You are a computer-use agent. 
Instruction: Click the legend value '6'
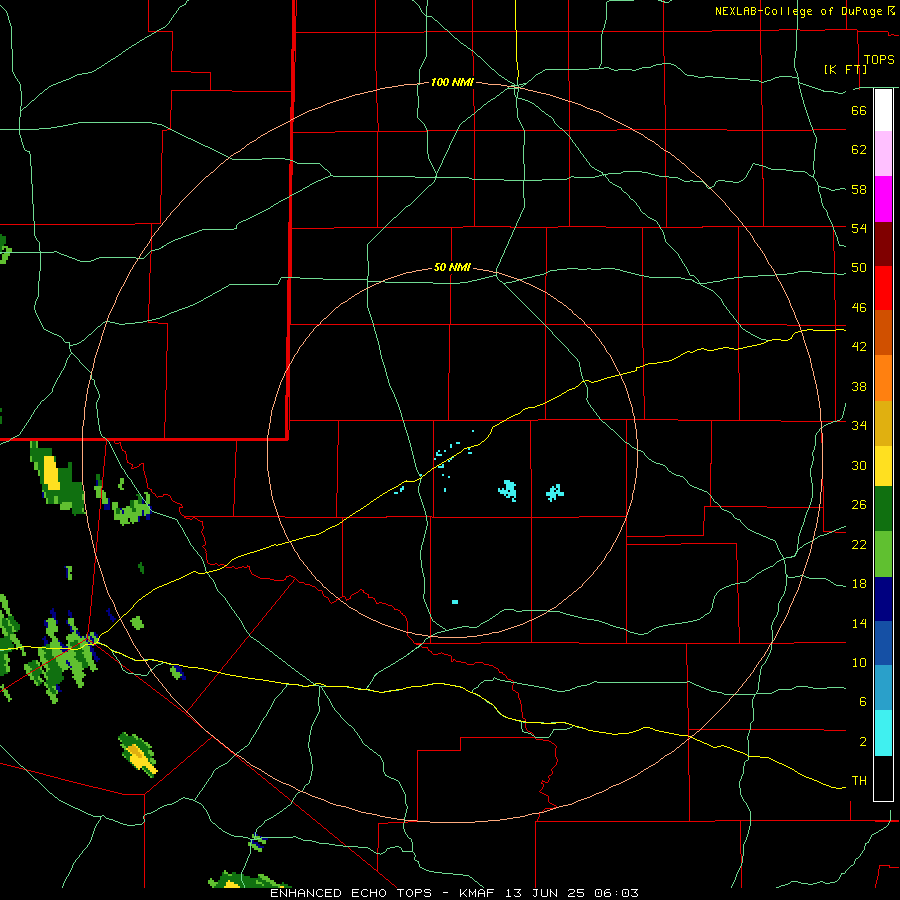point(863,702)
